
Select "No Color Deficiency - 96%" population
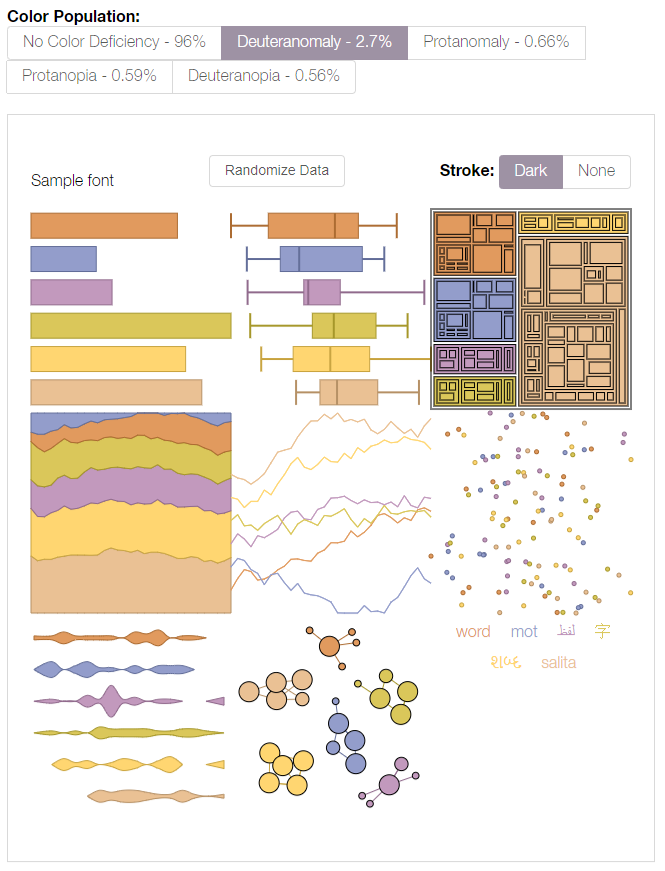(x=113, y=42)
